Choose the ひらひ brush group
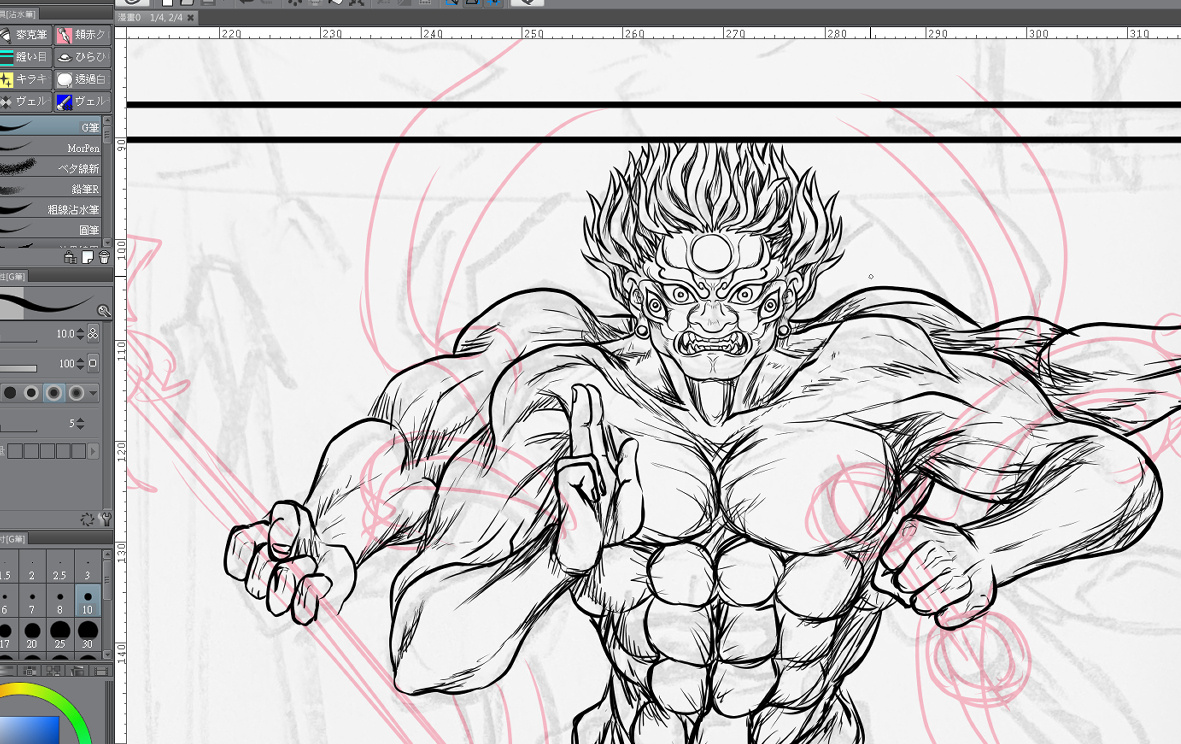Screen dimensions: 1181x744 pos(83,56)
